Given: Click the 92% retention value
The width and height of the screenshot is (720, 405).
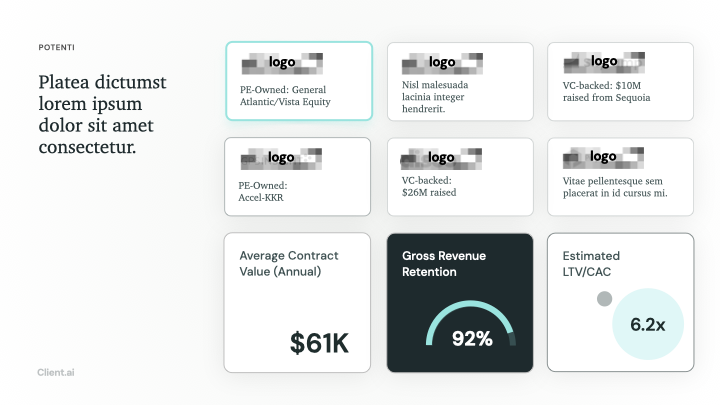Looking at the screenshot, I should (472, 339).
